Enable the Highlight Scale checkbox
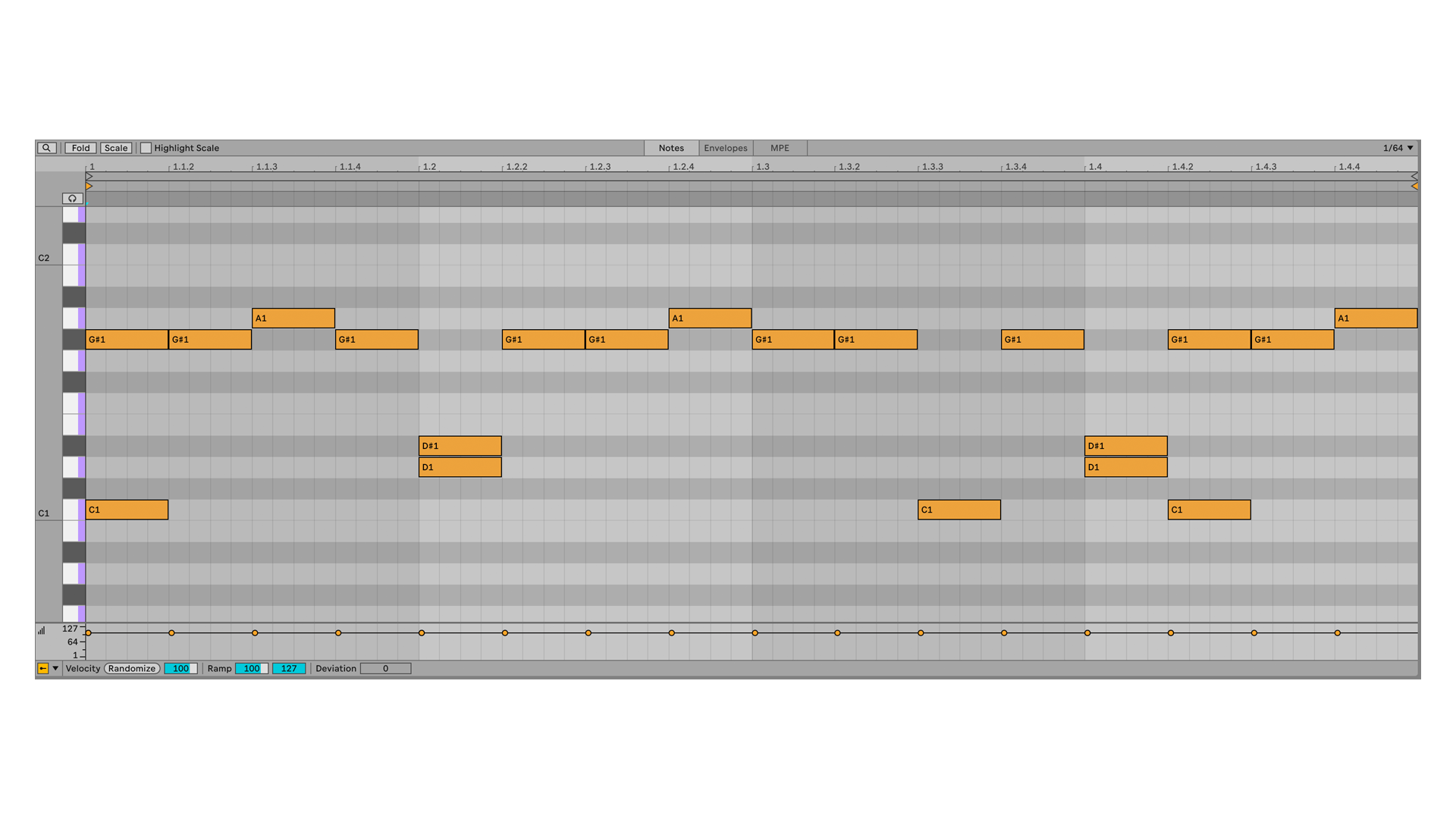Image resolution: width=1456 pixels, height=819 pixels. tap(146, 148)
